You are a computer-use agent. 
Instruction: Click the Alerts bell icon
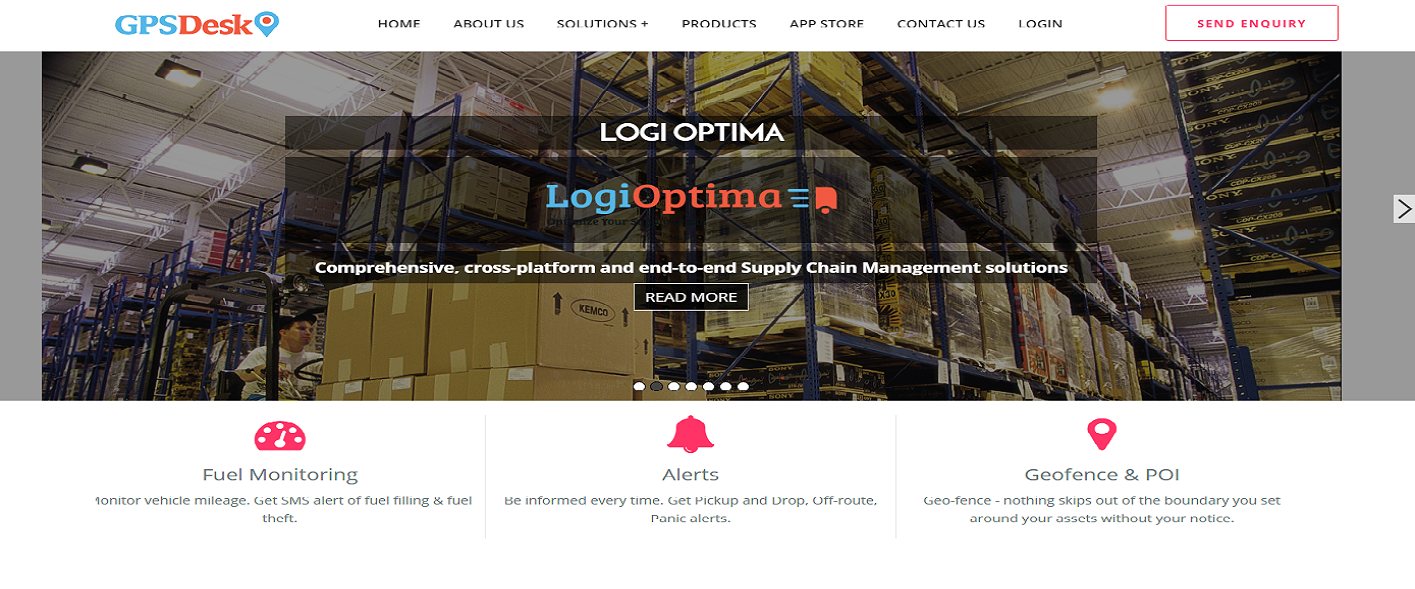pos(690,434)
